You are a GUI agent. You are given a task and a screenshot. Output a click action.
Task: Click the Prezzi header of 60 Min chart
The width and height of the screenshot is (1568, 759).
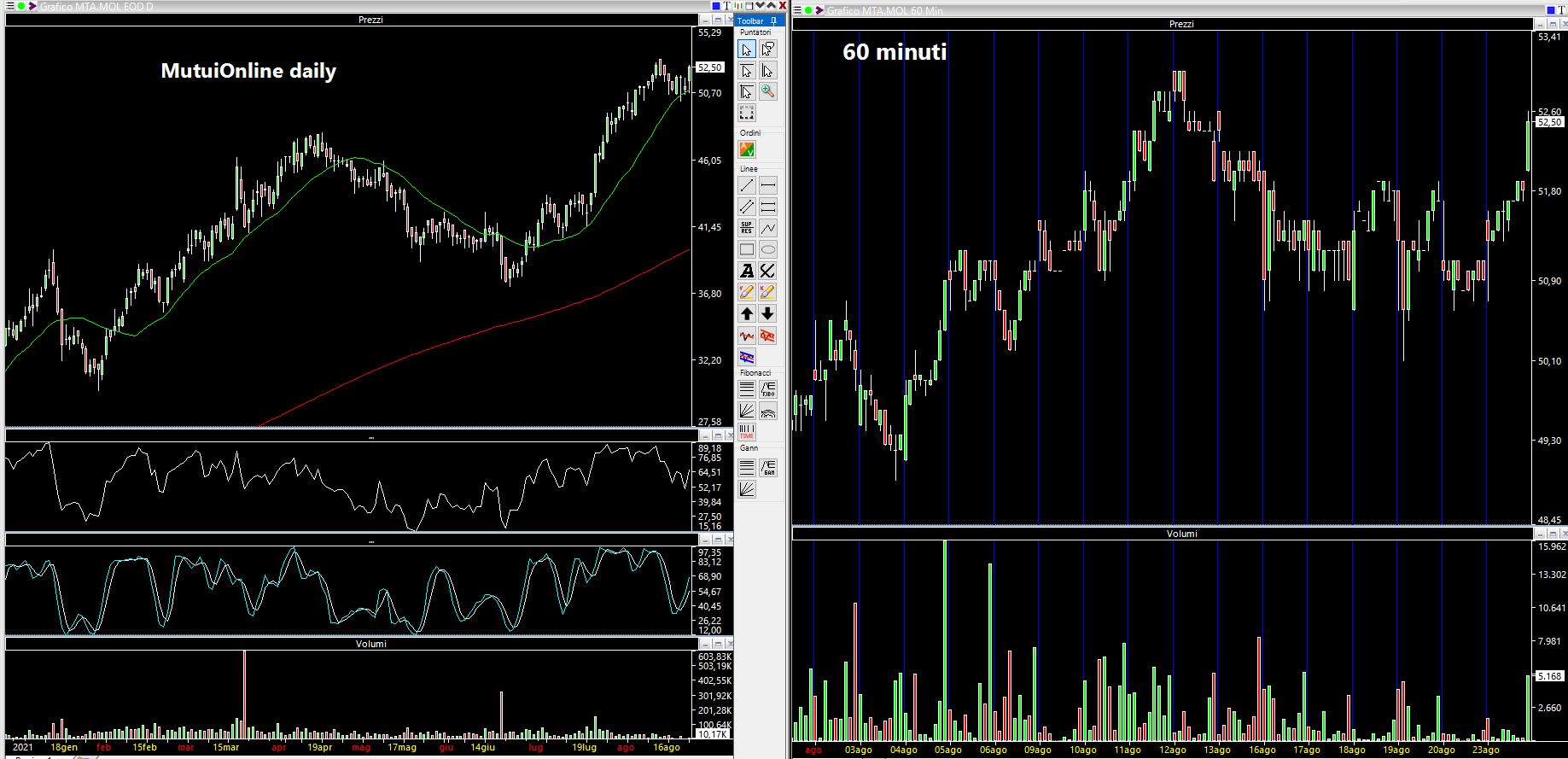pos(1181,24)
